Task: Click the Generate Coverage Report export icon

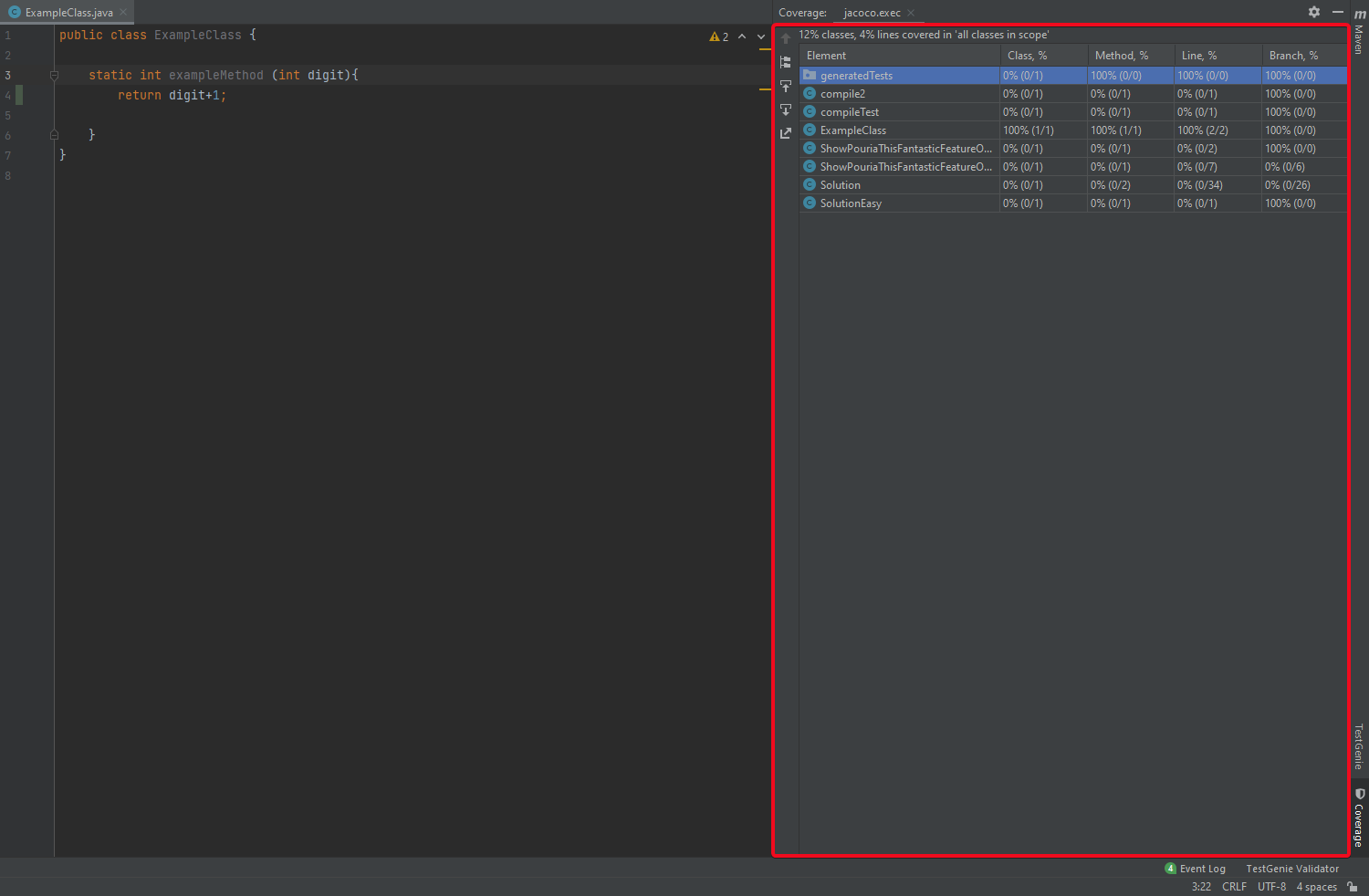Action: click(x=786, y=133)
